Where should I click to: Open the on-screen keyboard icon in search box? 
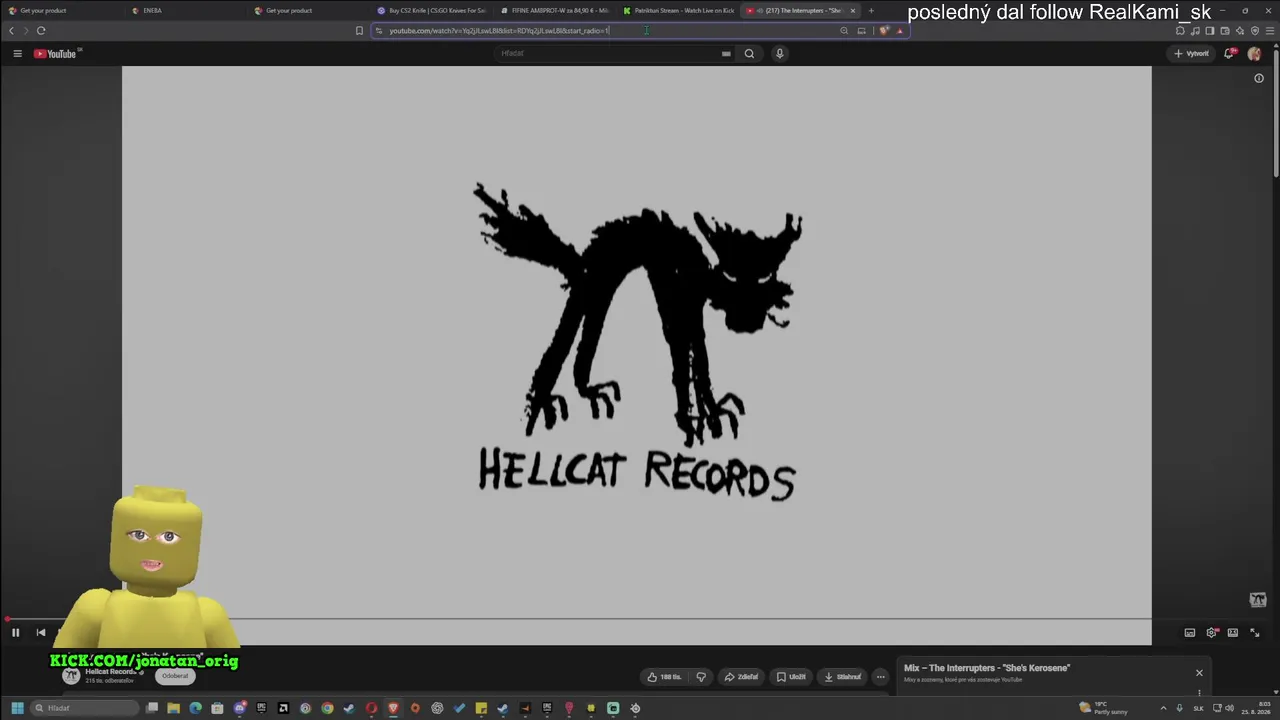click(726, 53)
